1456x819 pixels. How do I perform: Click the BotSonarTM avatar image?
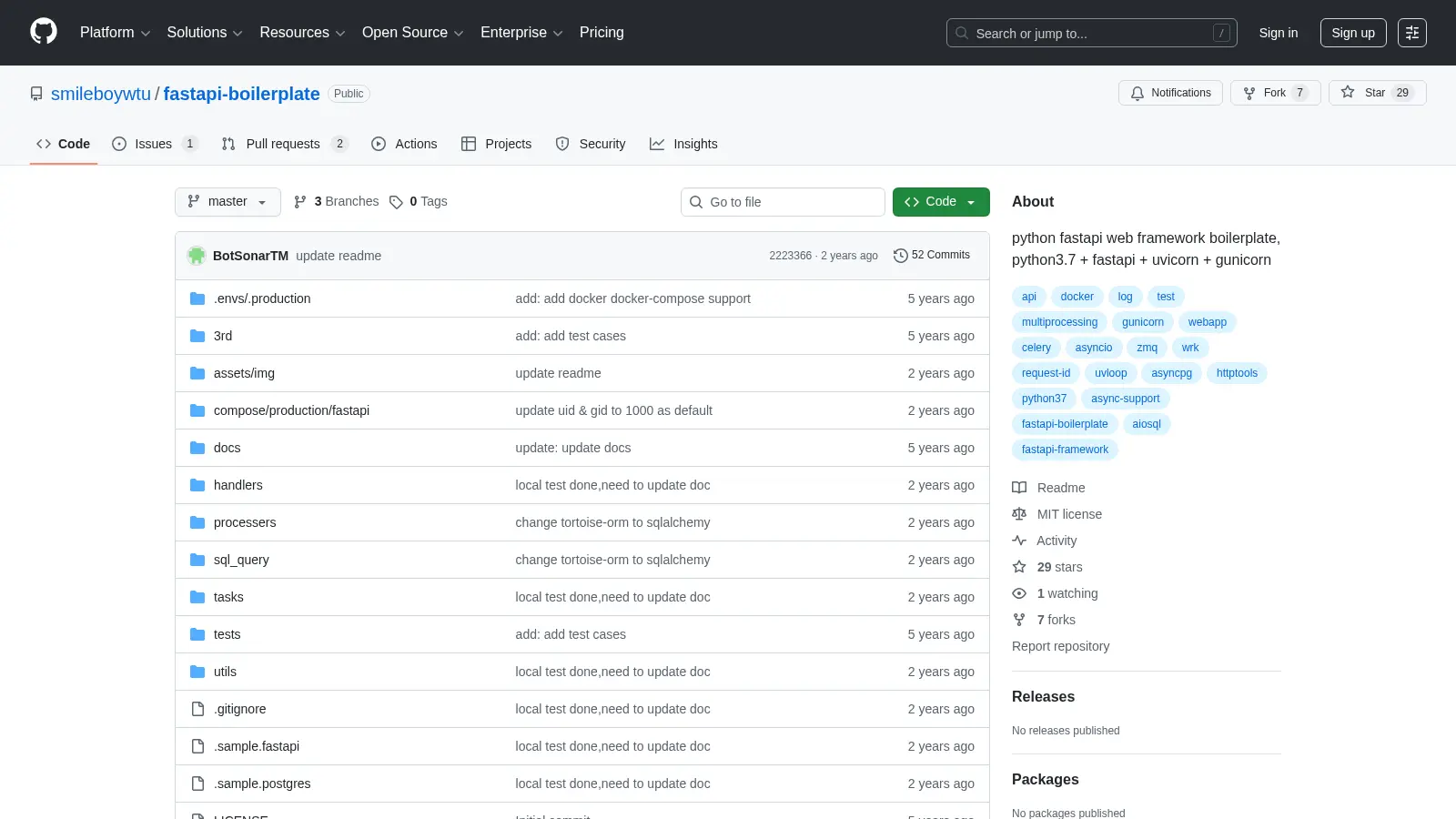tap(197, 256)
